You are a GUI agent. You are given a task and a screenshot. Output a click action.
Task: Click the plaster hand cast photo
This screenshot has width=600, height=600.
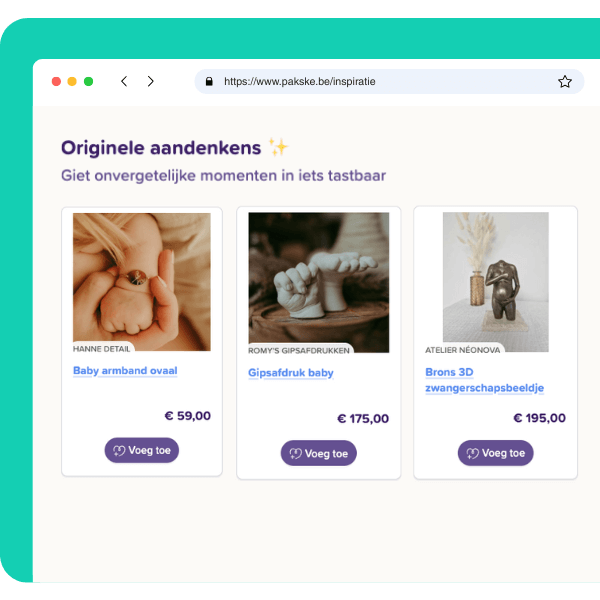coord(319,280)
